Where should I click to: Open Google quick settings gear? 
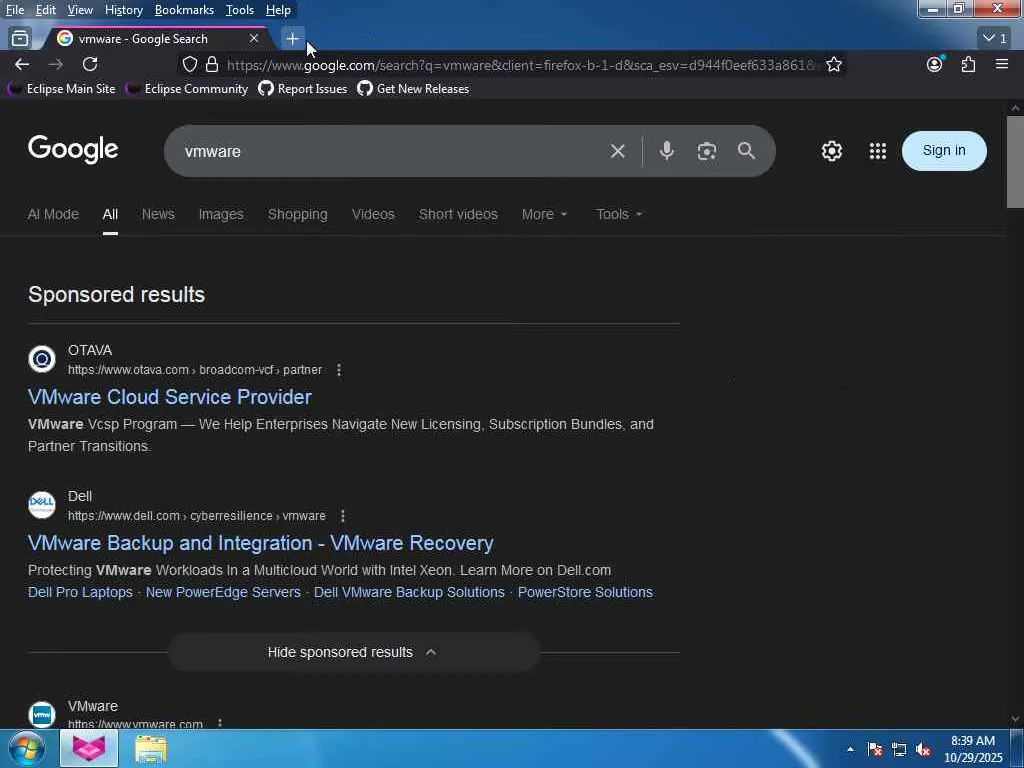(831, 151)
